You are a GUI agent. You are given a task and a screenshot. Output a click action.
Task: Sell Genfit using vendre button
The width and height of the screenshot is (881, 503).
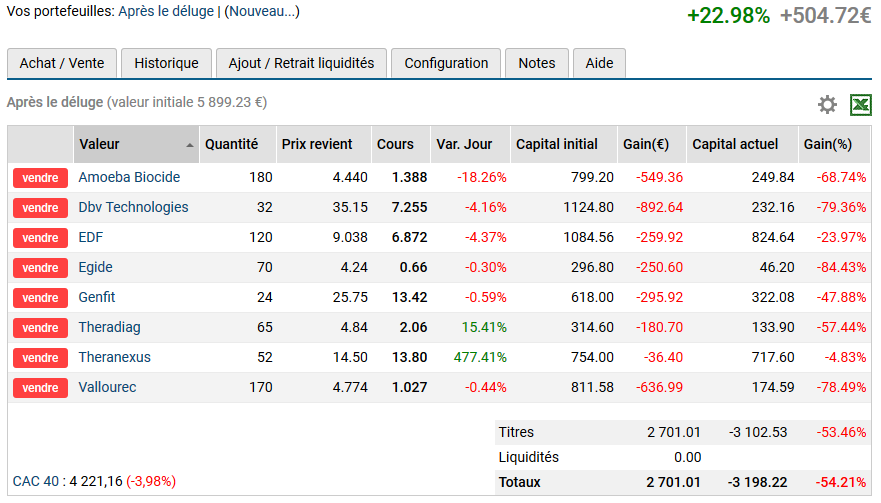(x=40, y=298)
